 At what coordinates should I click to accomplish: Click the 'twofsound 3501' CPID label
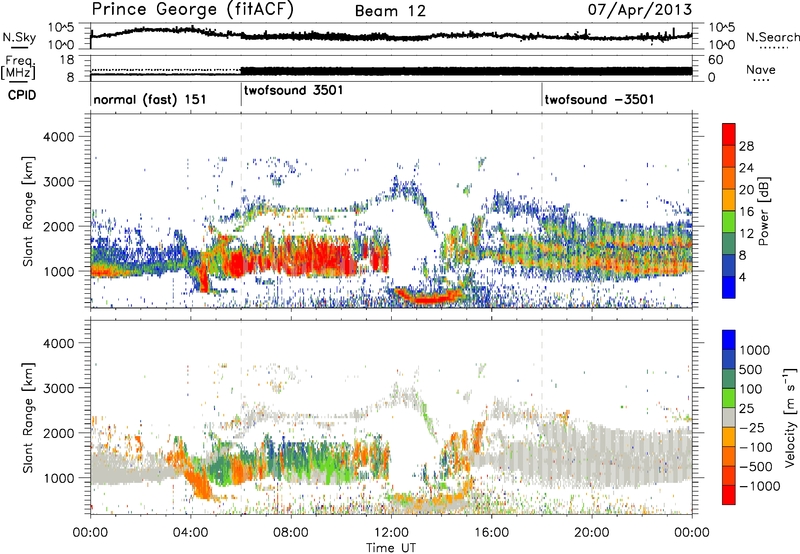pyautogui.click(x=294, y=91)
